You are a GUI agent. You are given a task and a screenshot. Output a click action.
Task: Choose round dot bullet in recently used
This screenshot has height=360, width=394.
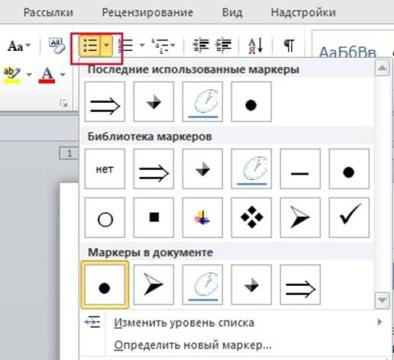tap(251, 102)
